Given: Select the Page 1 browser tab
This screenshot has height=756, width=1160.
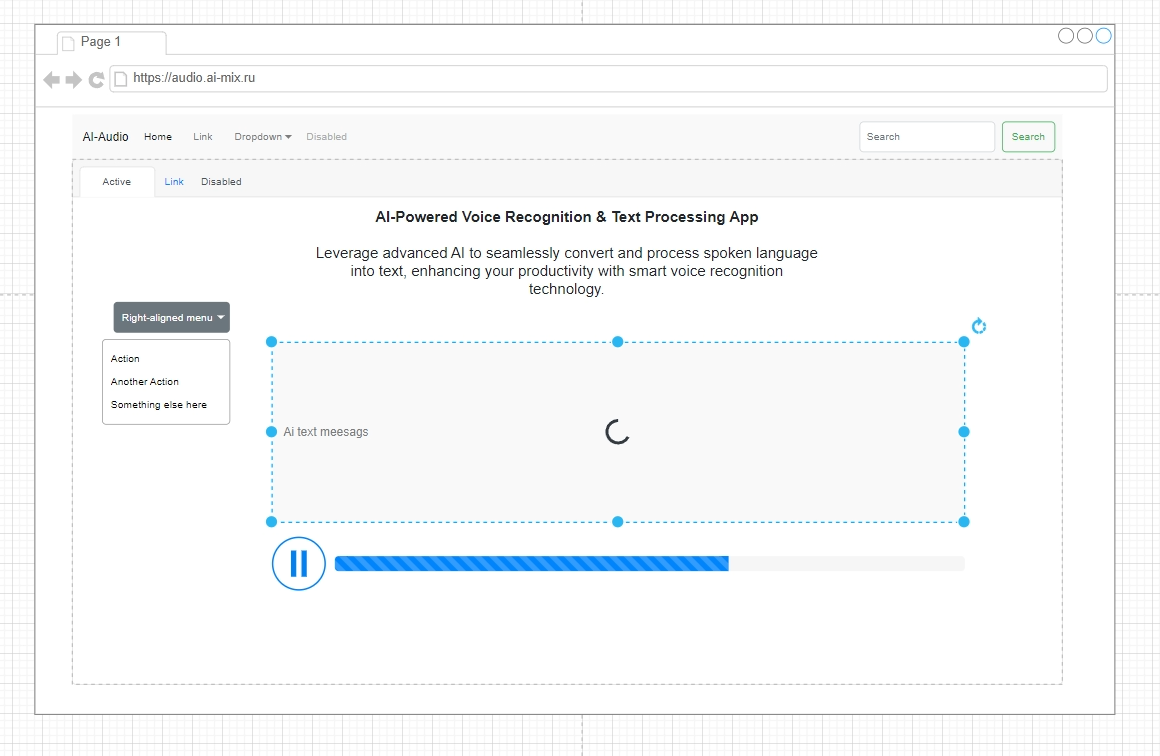Looking at the screenshot, I should (x=112, y=42).
